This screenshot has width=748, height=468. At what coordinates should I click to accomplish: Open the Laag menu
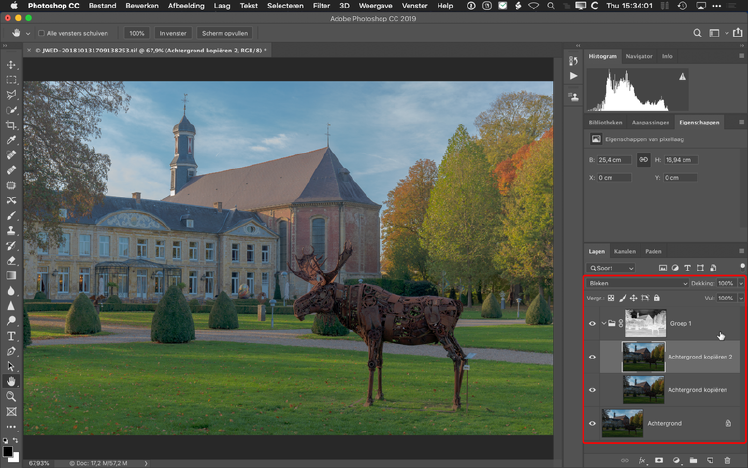[x=222, y=6]
